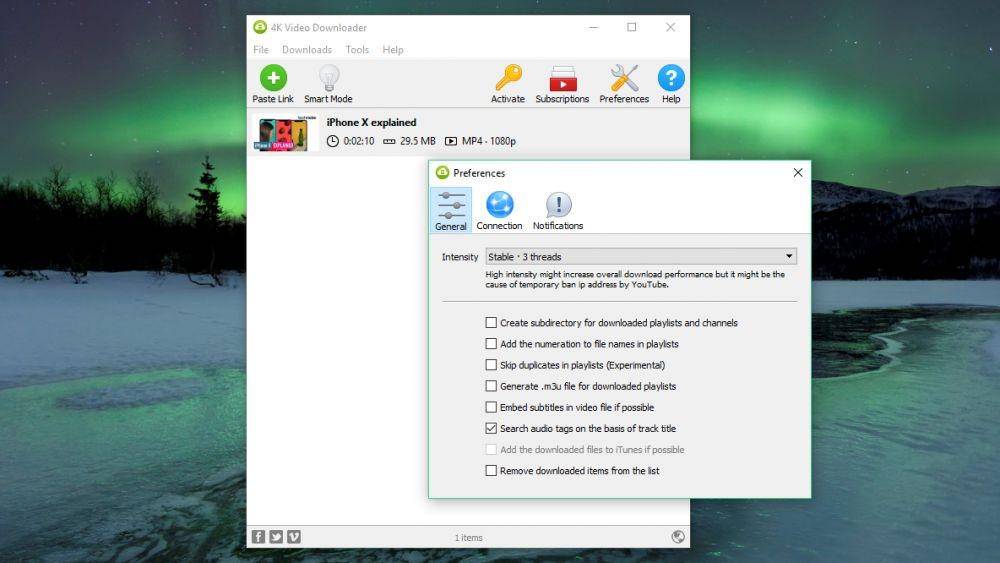Open Subscriptions toolbar icon
Screen dimensions: 1000x563
pos(562,78)
